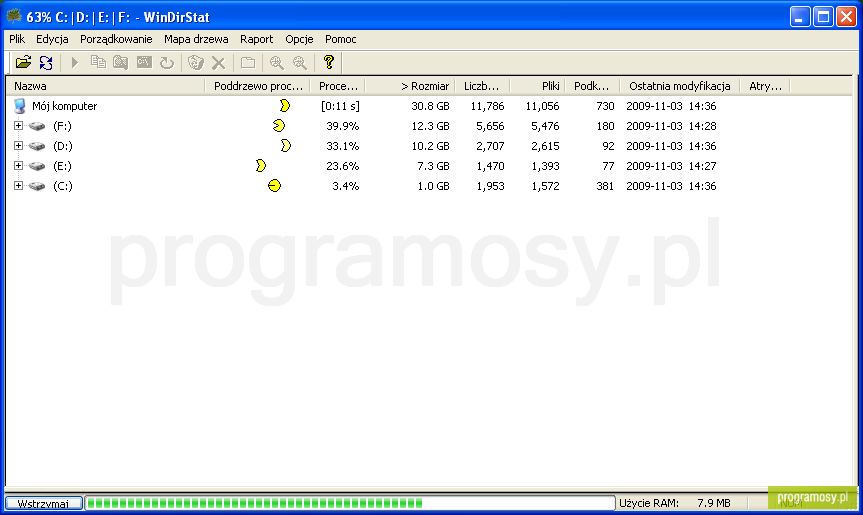Click the Command prompt here toolbar icon

144,62
